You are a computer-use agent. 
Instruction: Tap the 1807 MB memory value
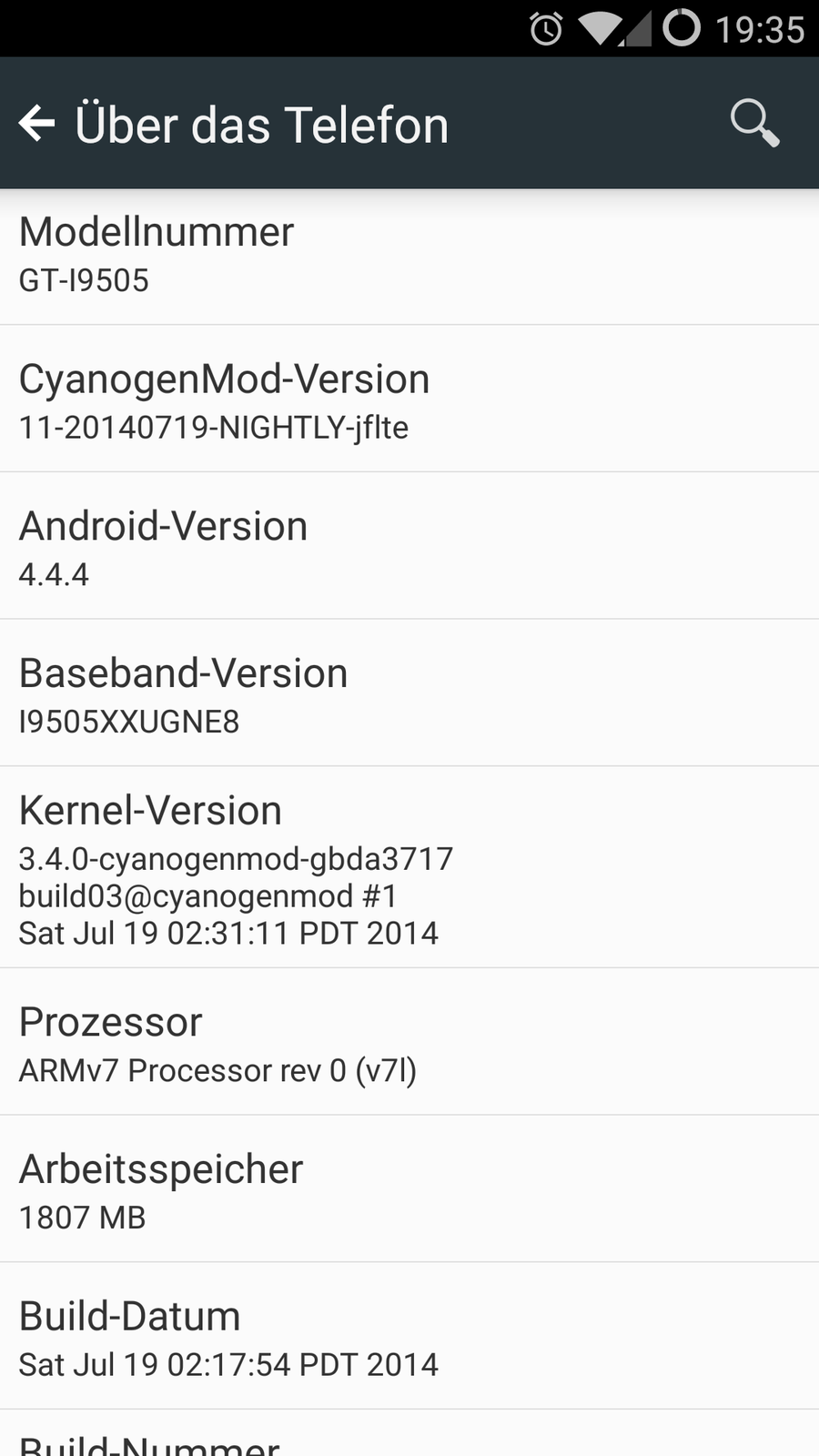click(82, 1218)
